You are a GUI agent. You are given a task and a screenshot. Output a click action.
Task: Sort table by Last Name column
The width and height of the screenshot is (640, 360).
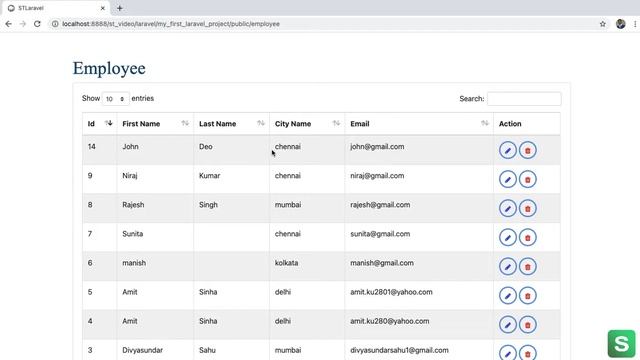click(231, 124)
